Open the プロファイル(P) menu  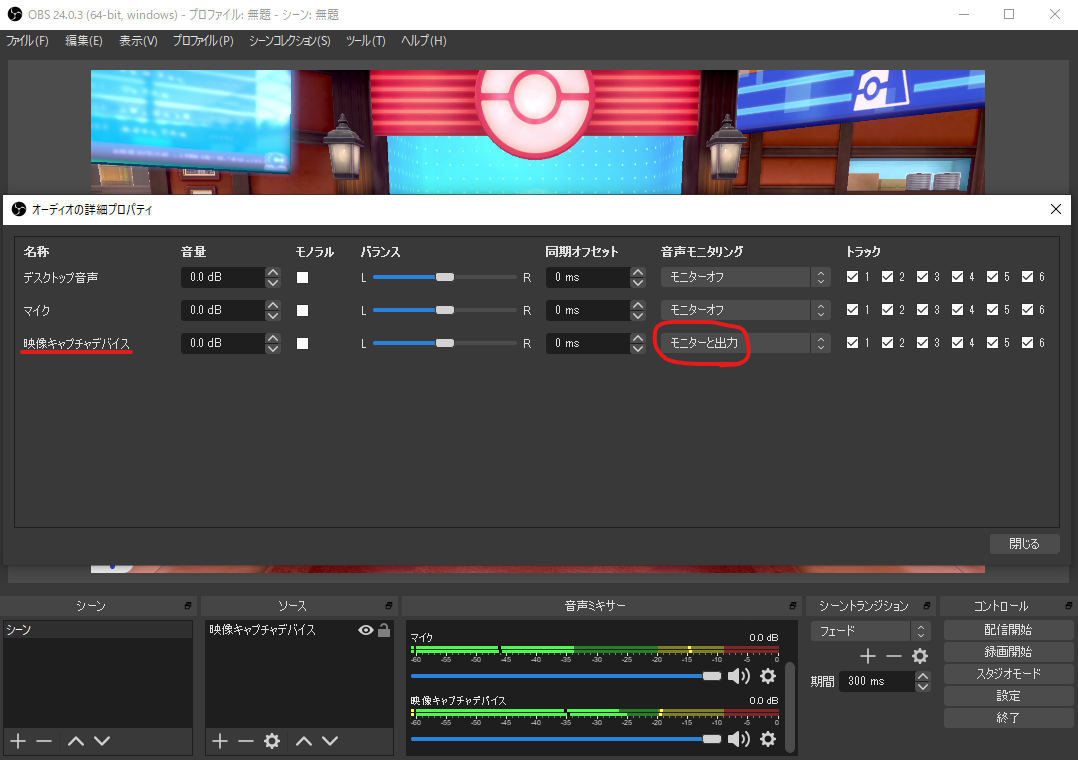pyautogui.click(x=203, y=41)
